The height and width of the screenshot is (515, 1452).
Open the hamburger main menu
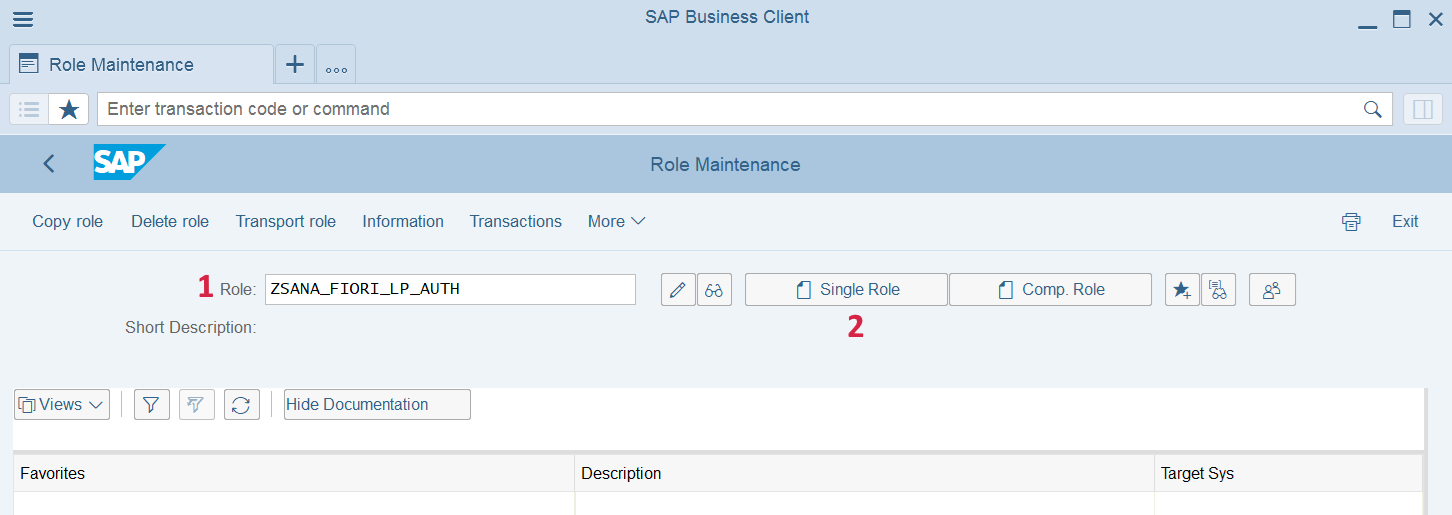coord(22,18)
